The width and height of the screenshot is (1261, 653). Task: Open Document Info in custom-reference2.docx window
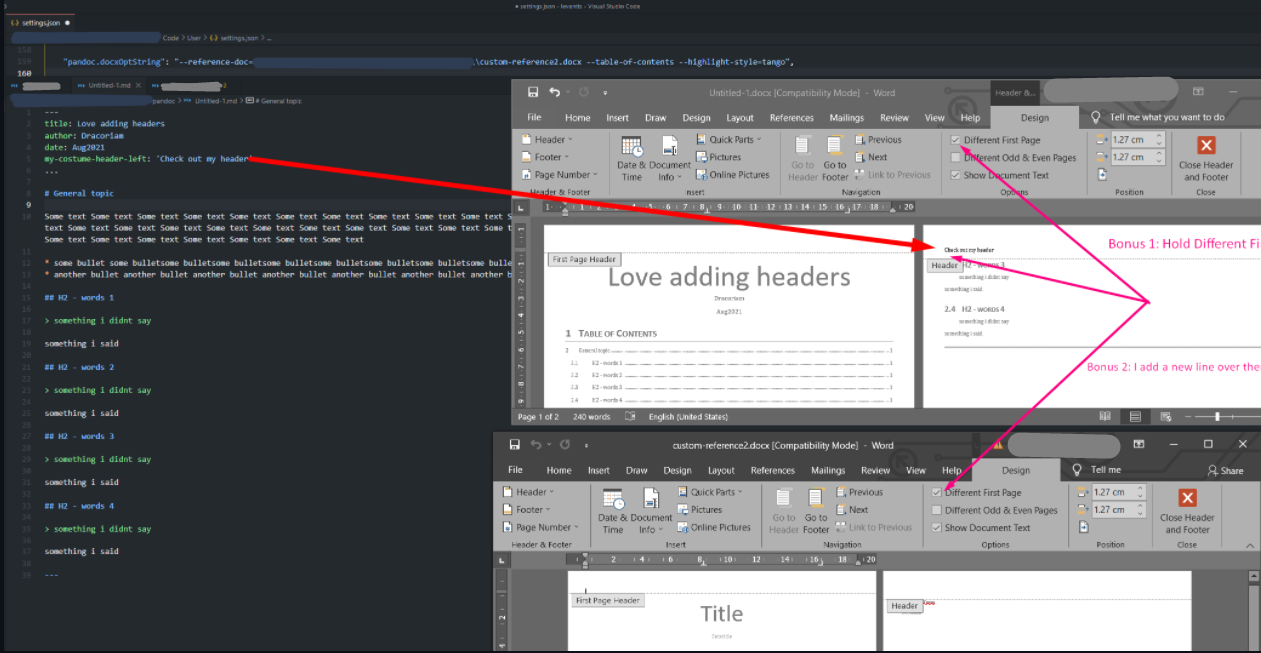[651, 510]
